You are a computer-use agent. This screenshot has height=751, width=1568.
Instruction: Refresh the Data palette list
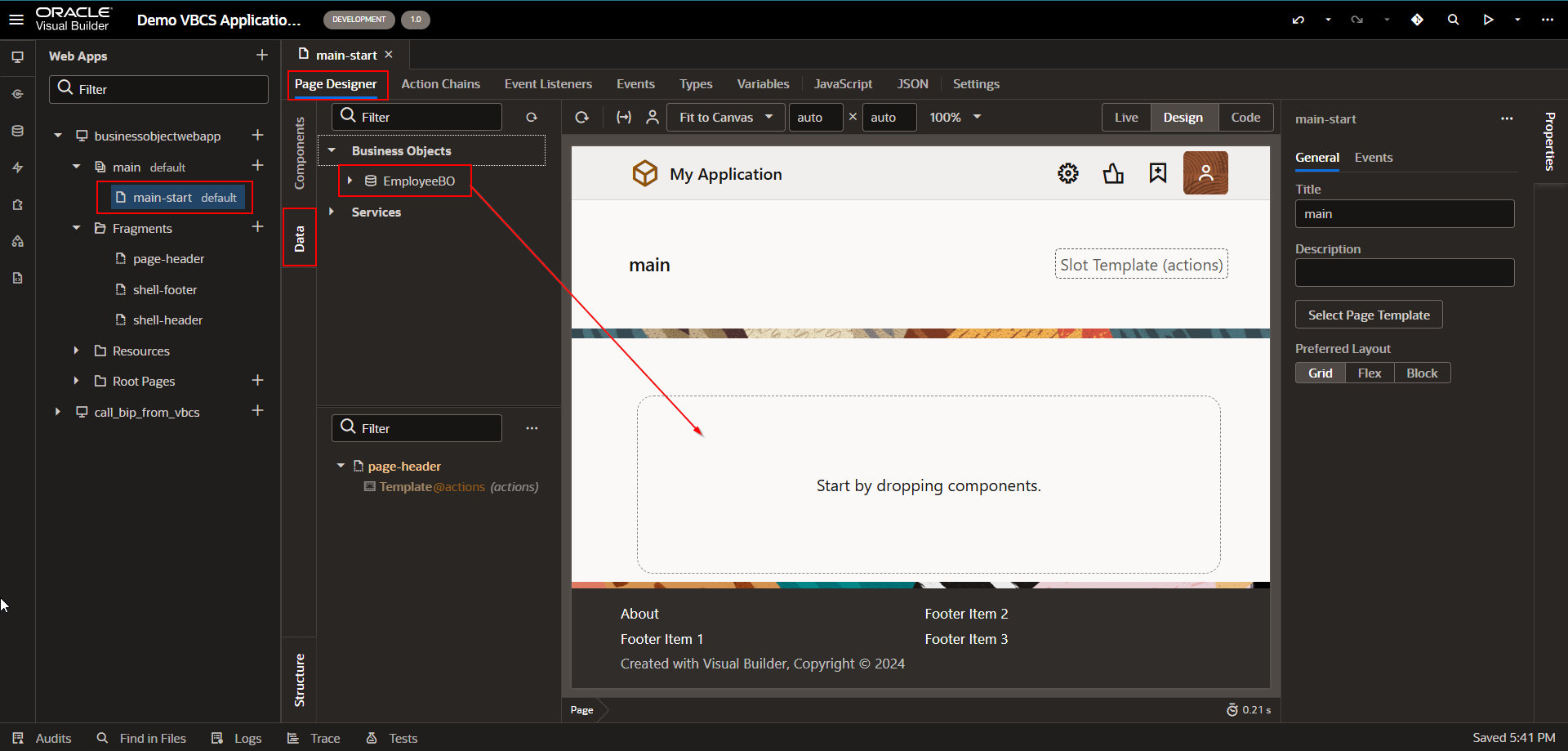[x=532, y=118]
